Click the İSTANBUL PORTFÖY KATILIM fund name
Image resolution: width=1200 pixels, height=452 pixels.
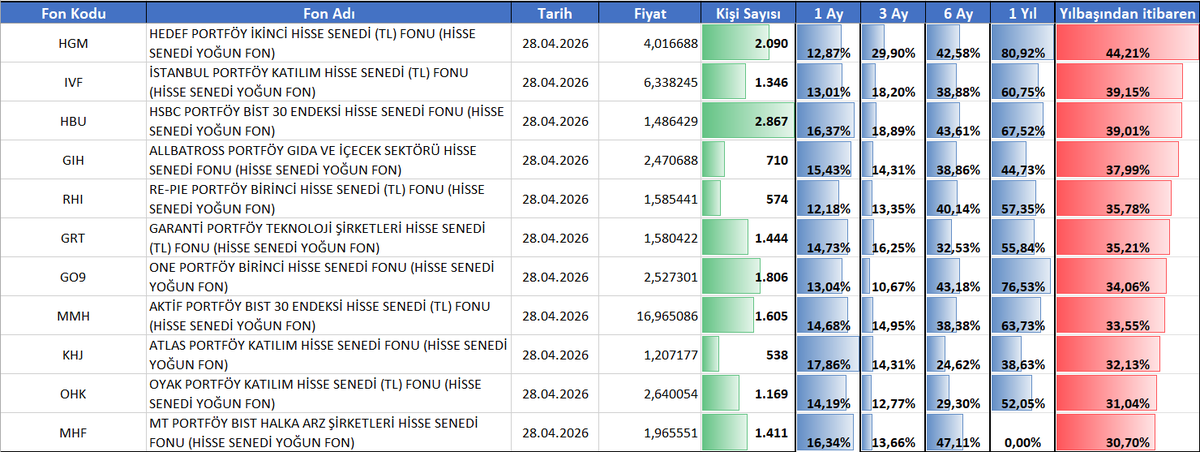tap(328, 82)
